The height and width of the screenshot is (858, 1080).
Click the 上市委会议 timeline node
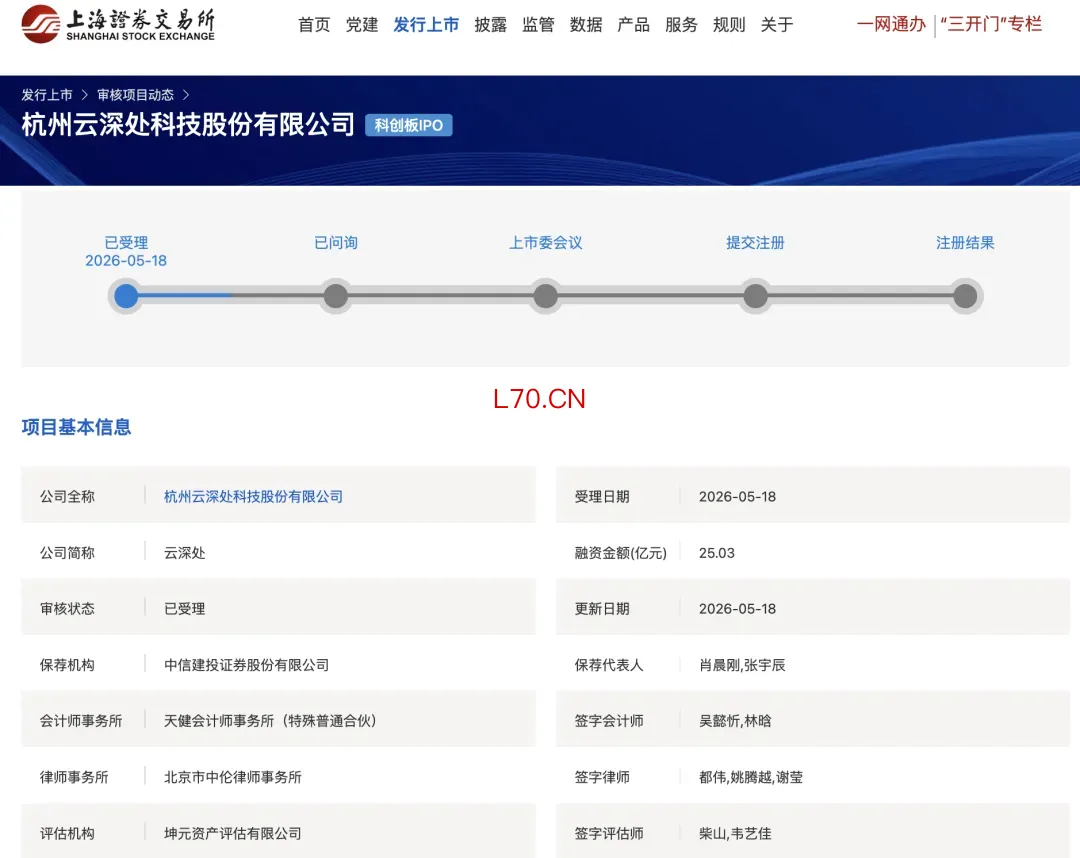546,296
